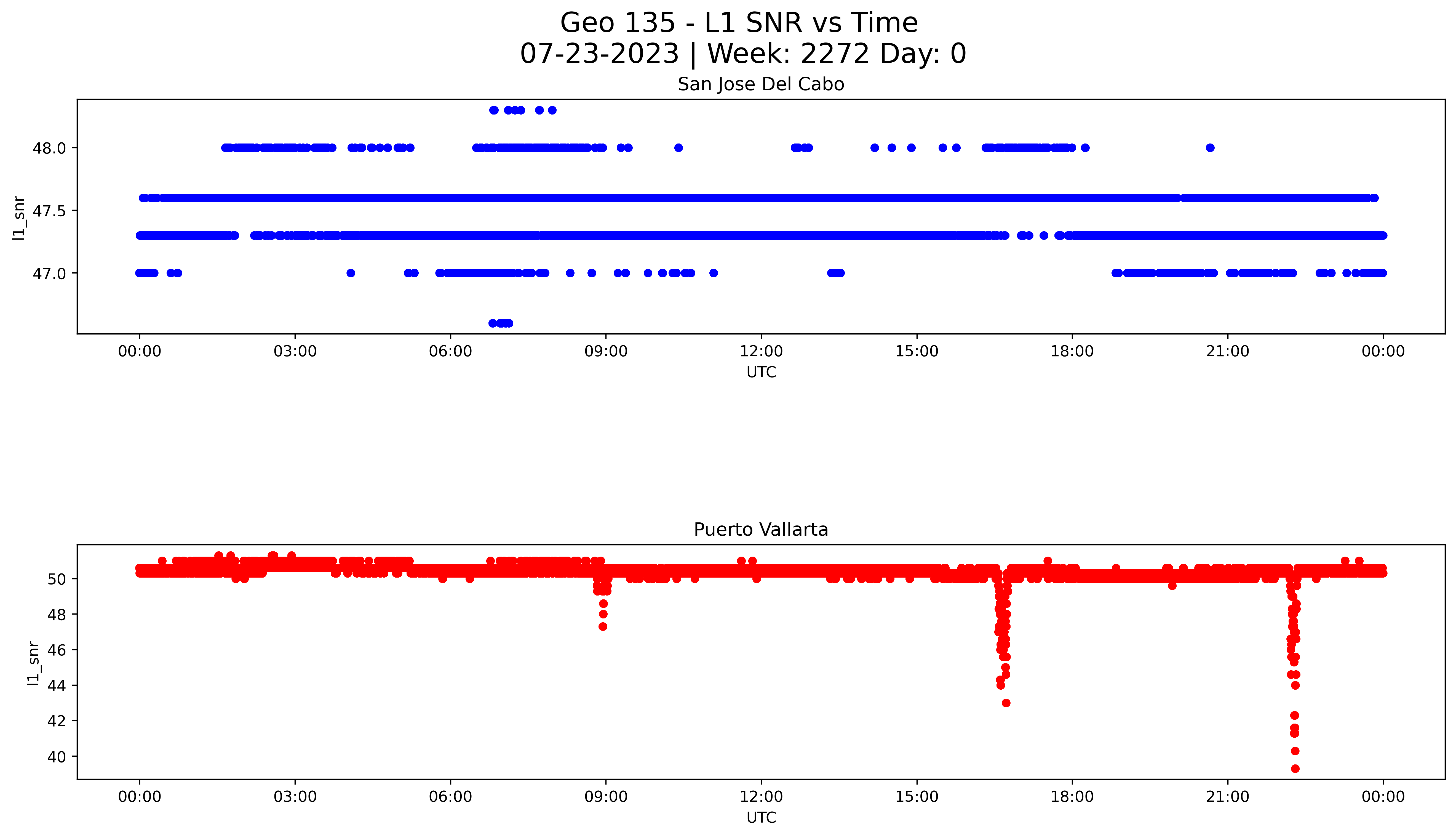Click the 47.5 y-axis tick label
Screen dimensions: 1456x837
coord(49,211)
